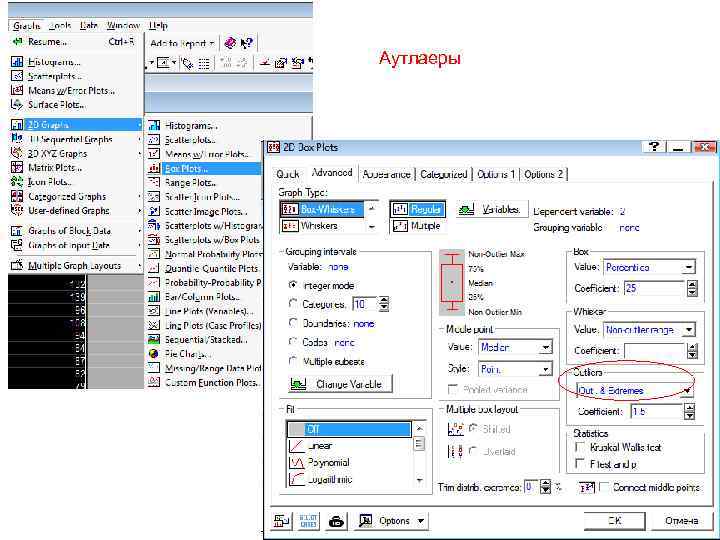720x540 pixels.
Task: Click the Change Variable button
Action: tap(340, 384)
